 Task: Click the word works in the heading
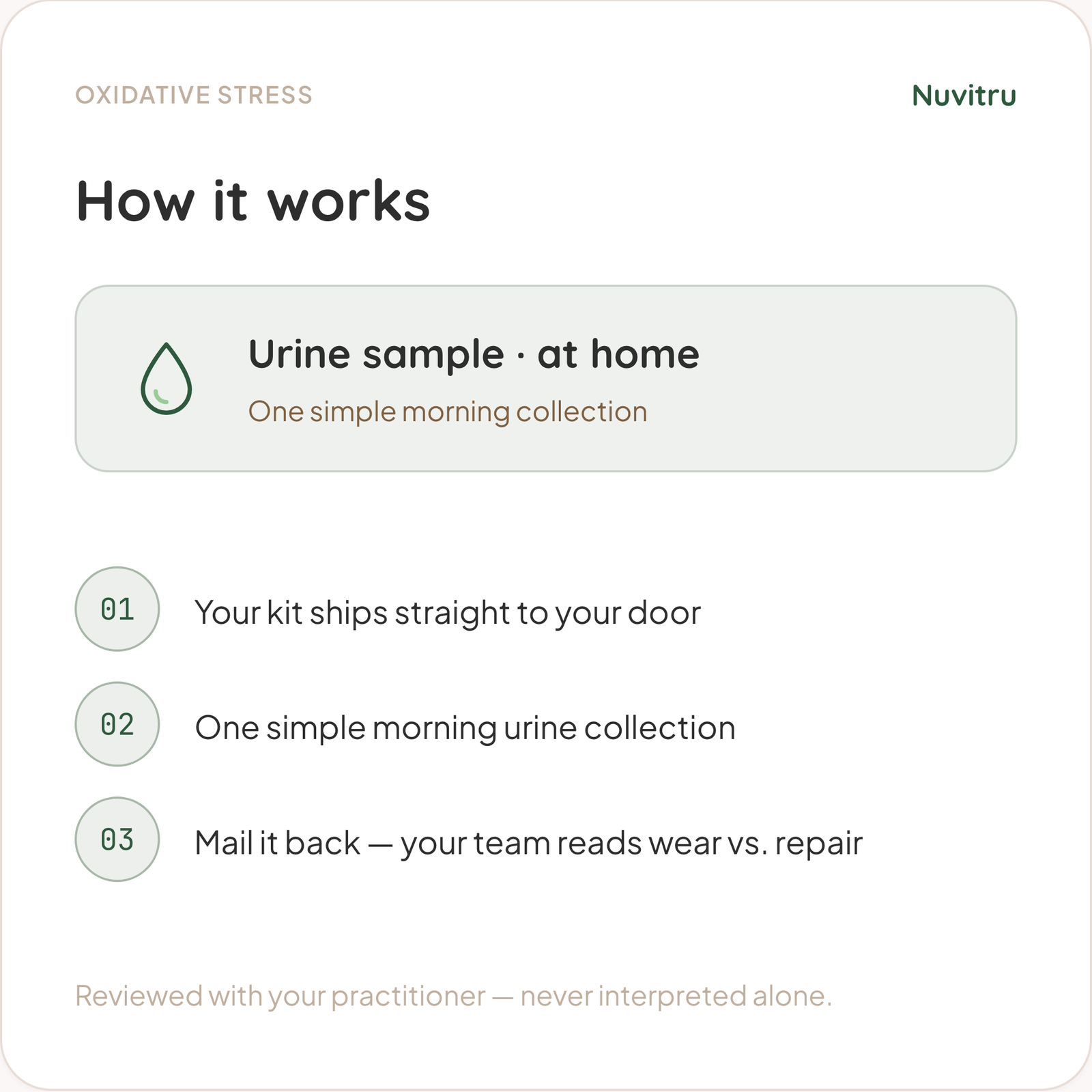pyautogui.click(x=349, y=201)
